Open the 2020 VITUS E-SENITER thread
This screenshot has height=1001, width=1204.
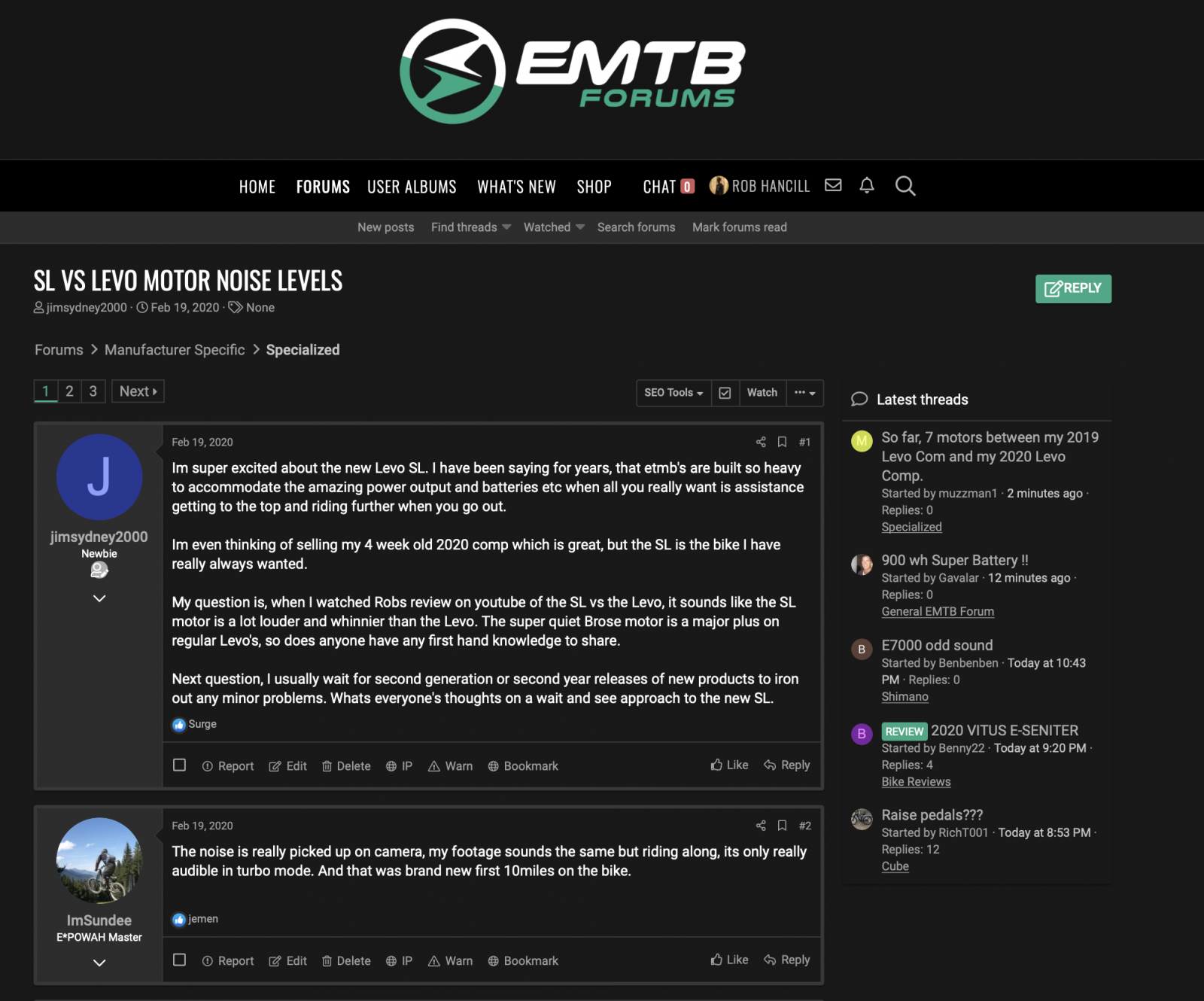[1005, 730]
